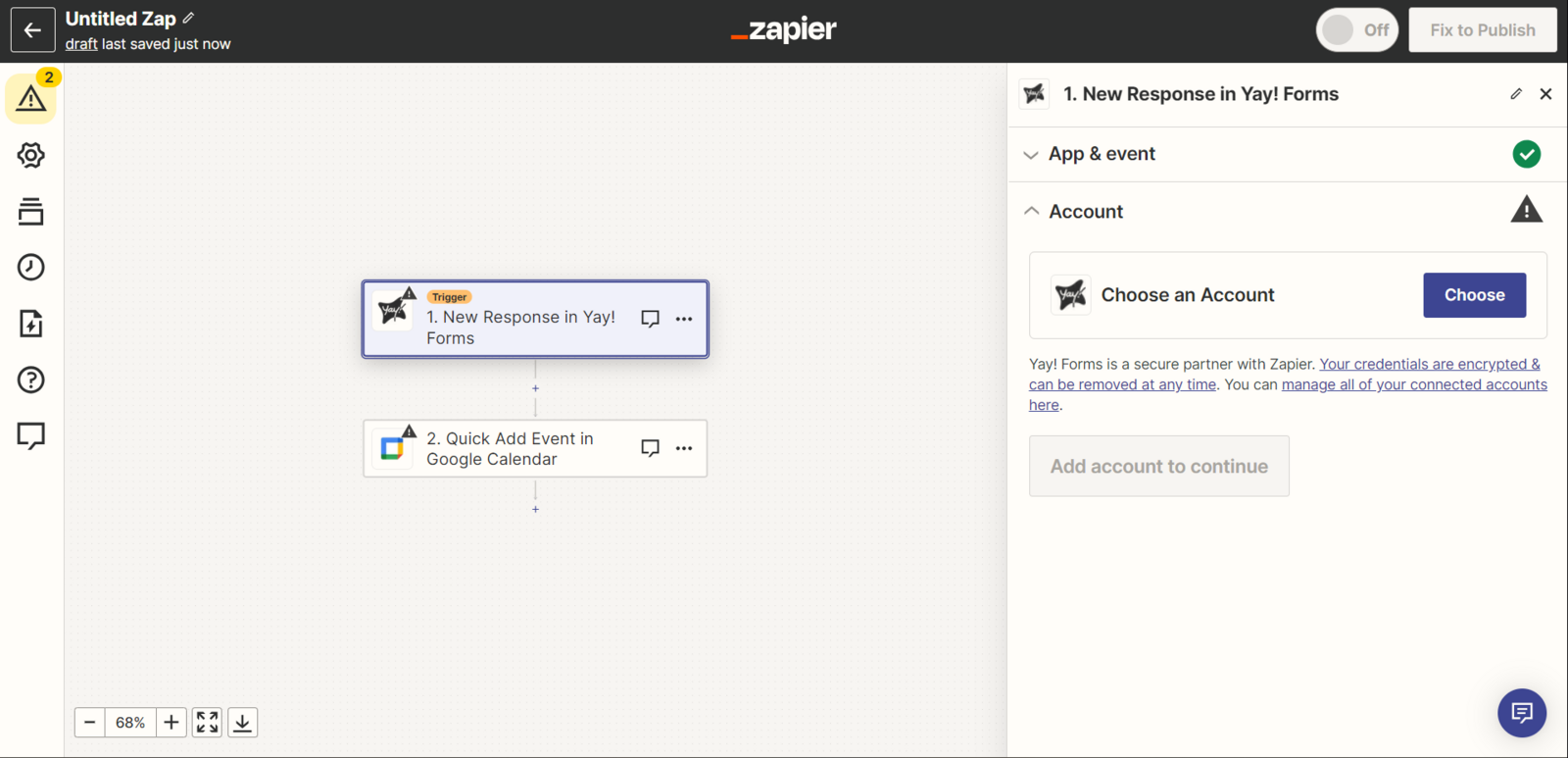Screen dimensions: 1568x758
Task: Click the Choose account button
Action: click(1474, 295)
